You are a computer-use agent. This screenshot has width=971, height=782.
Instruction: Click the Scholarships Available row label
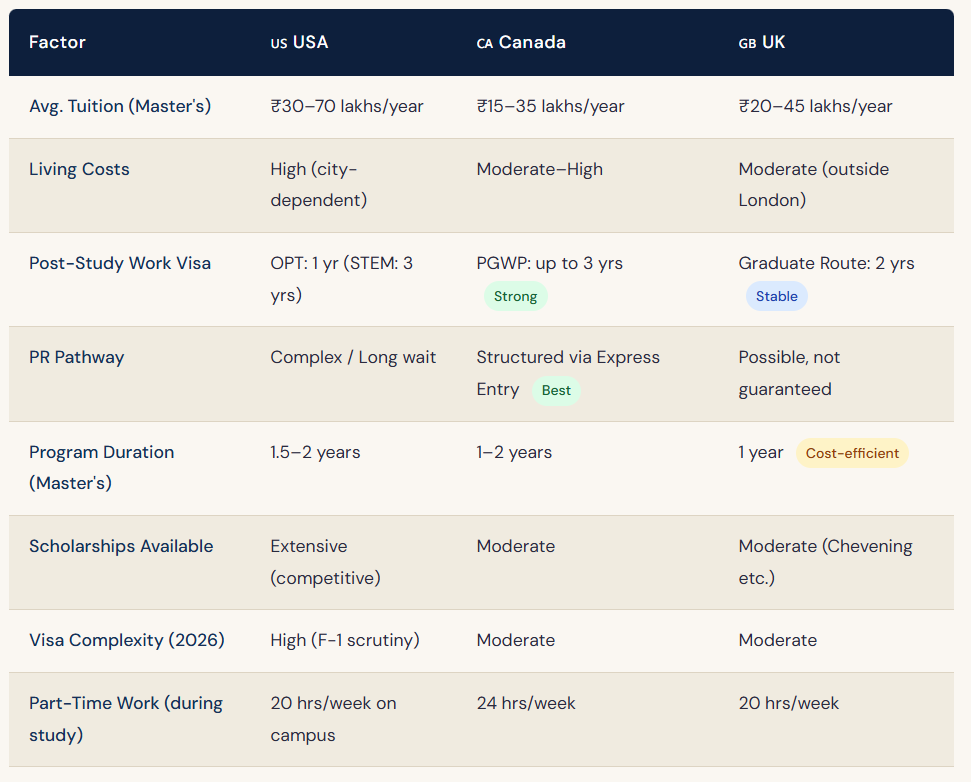[121, 546]
